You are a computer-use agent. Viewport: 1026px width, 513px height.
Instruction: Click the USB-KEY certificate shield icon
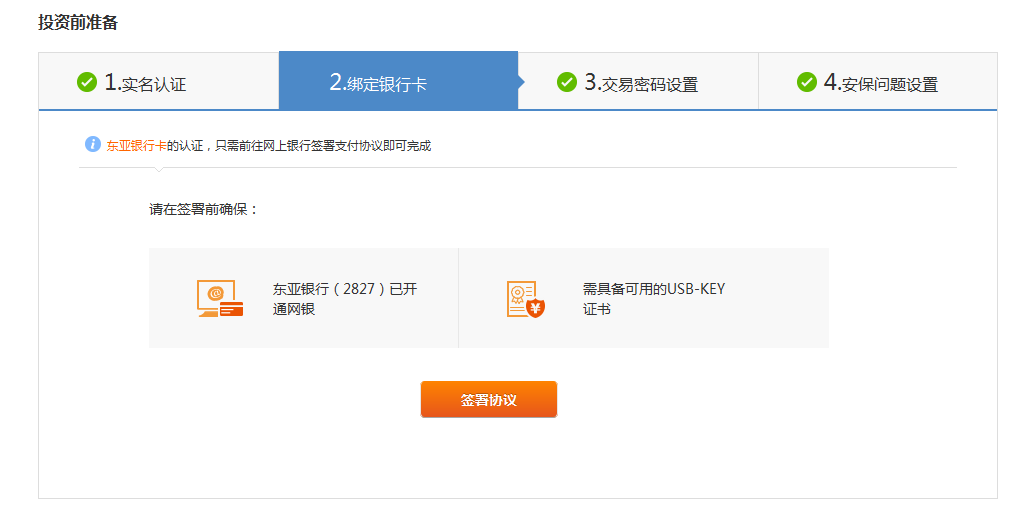point(526,299)
